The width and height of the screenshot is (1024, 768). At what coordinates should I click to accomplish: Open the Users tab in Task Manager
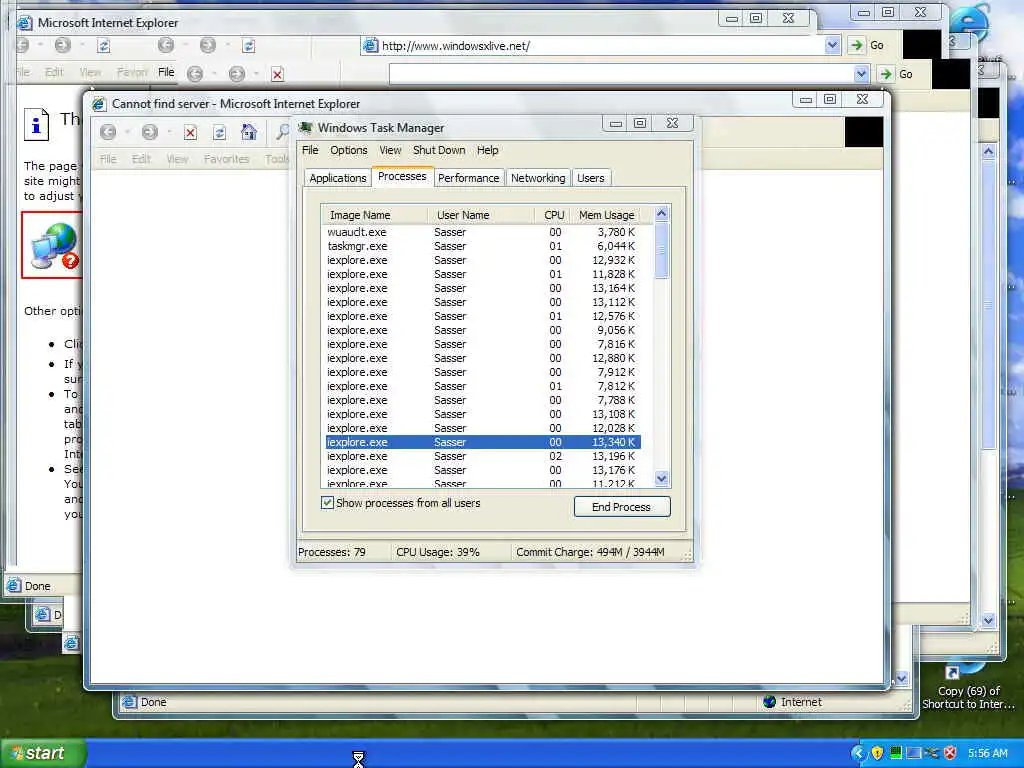590,178
